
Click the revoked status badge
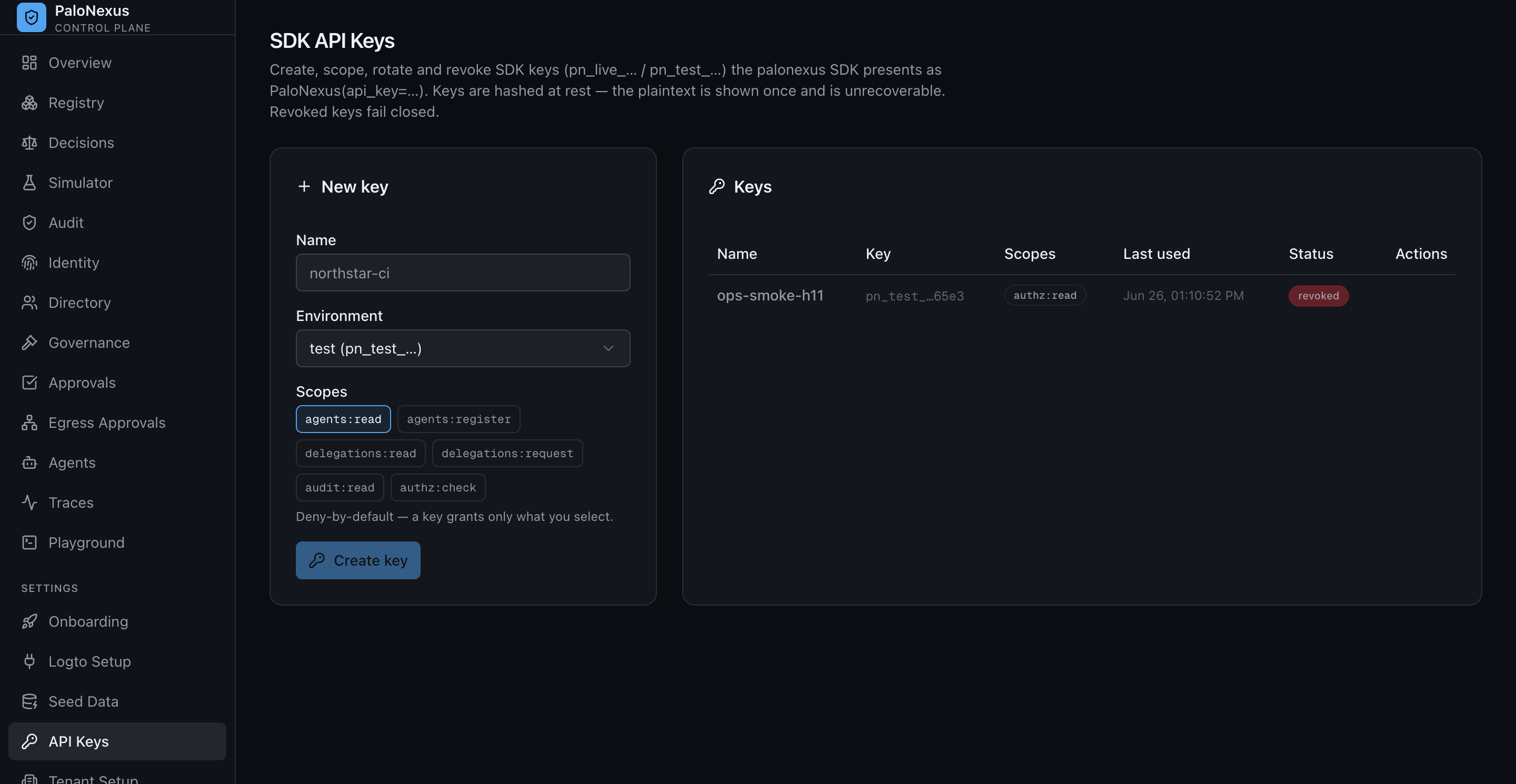[x=1318, y=295]
